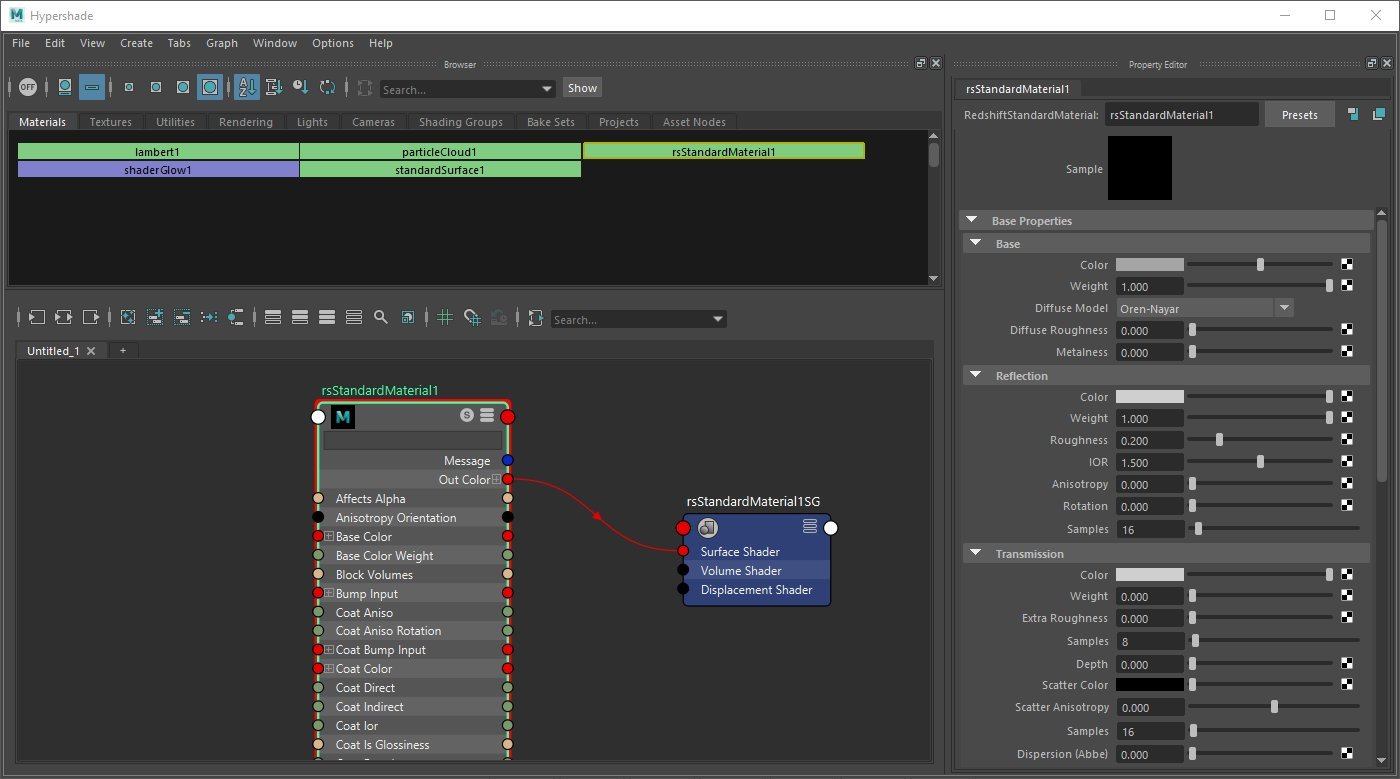
Task: Open the work area search dropdown arrow
Action: click(x=717, y=320)
